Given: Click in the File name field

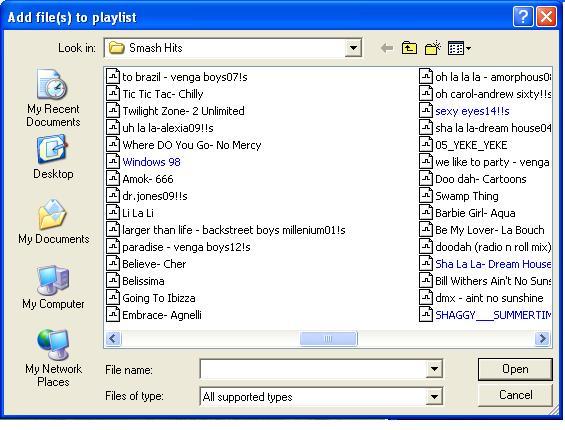Looking at the screenshot, I should (x=313, y=369).
